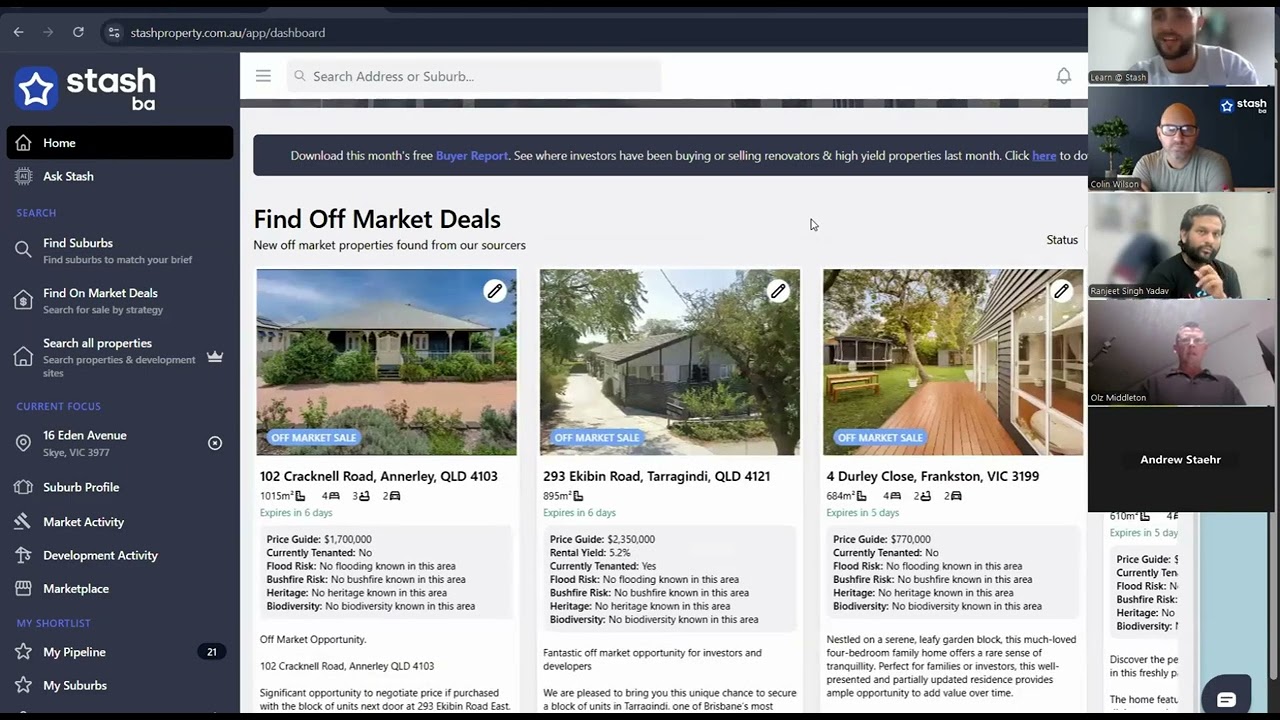Click the search magnifier icon in search bar
Viewport: 1280px width, 720px height.
tap(300, 76)
